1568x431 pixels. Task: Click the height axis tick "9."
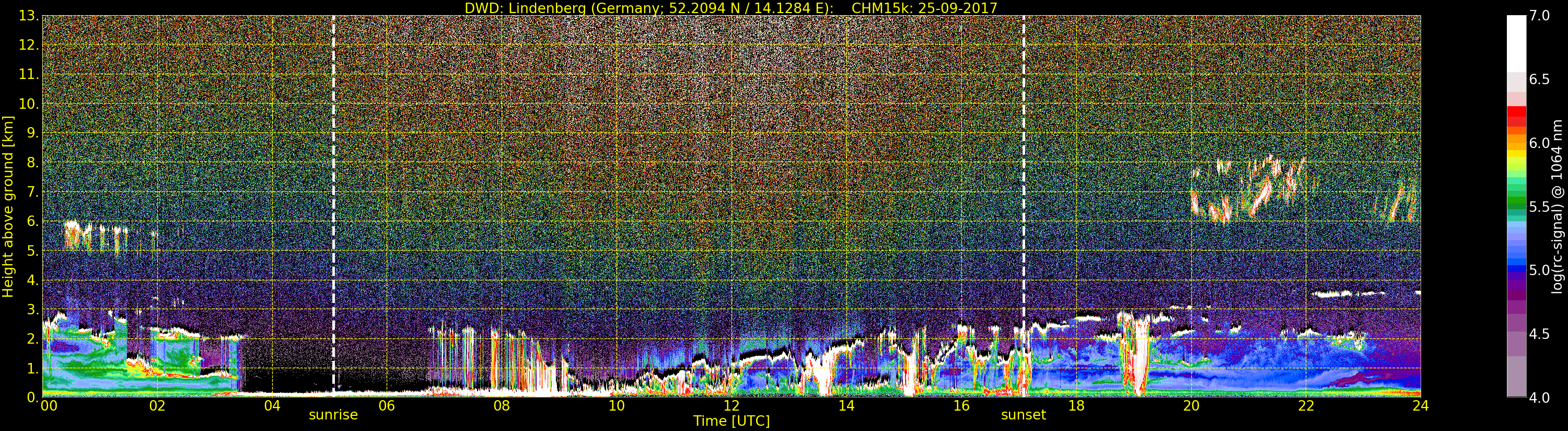(33, 133)
